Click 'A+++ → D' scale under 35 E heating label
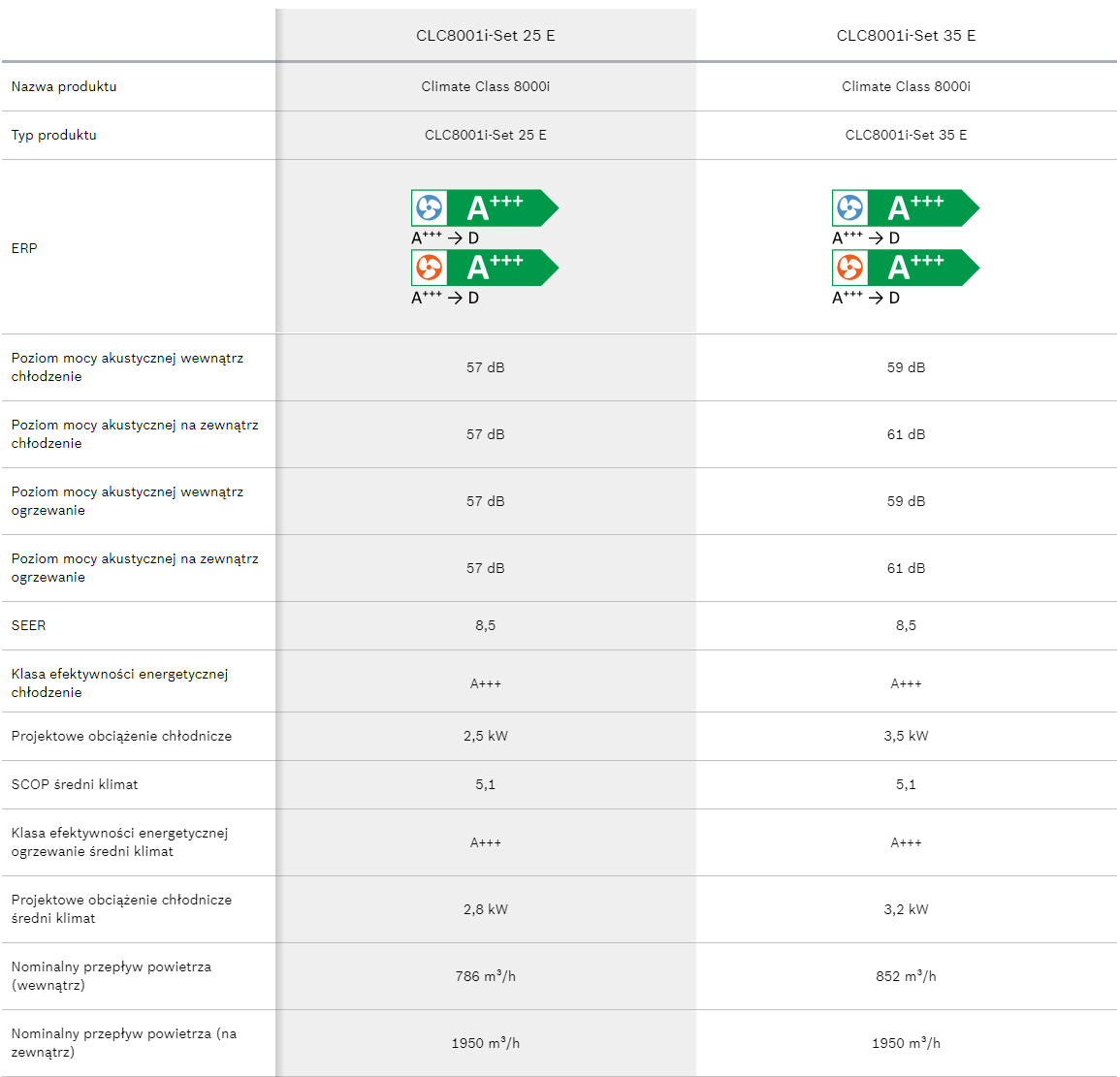This screenshot has width=1120, height=1077. pyautogui.click(x=866, y=297)
